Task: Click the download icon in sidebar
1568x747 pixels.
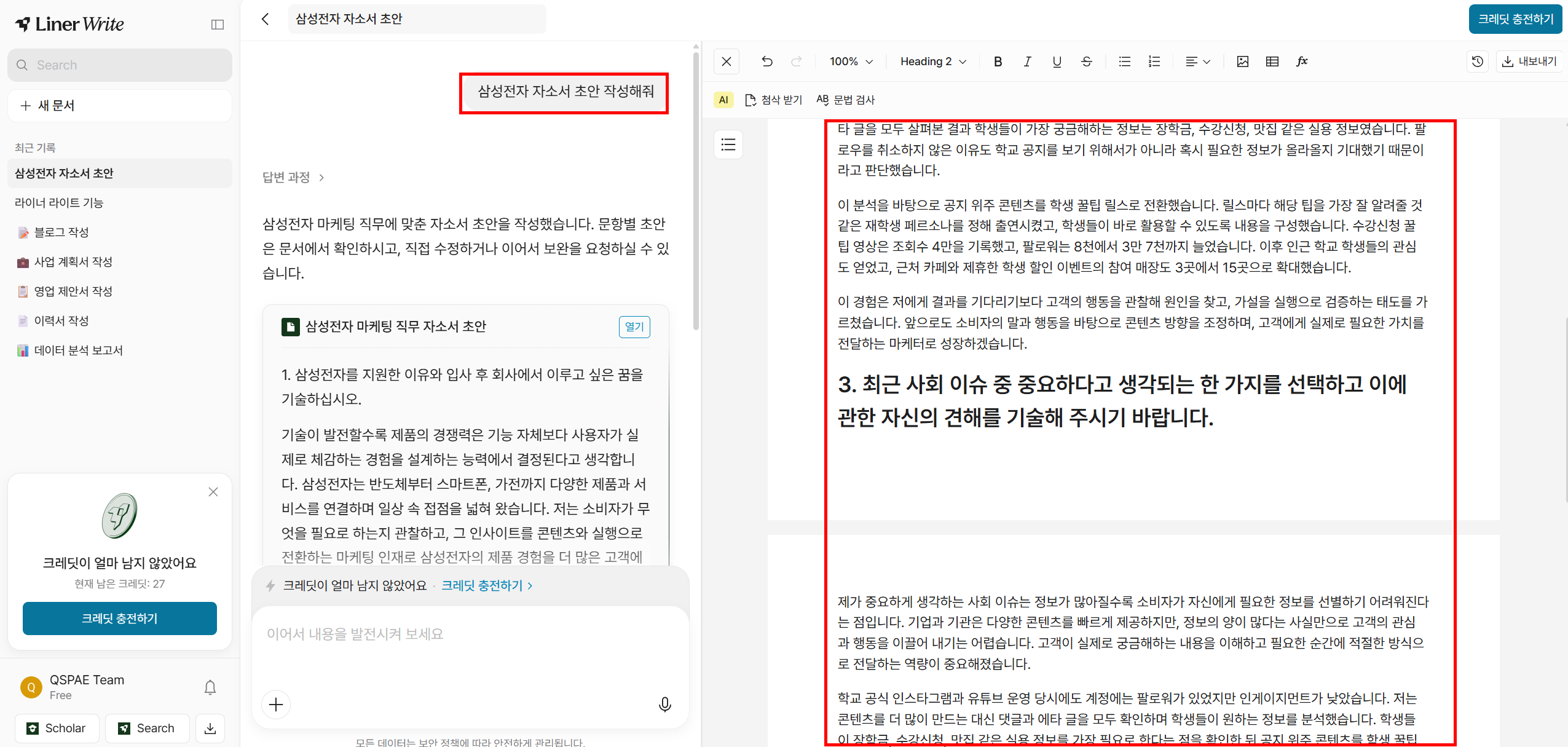Action: pos(210,729)
